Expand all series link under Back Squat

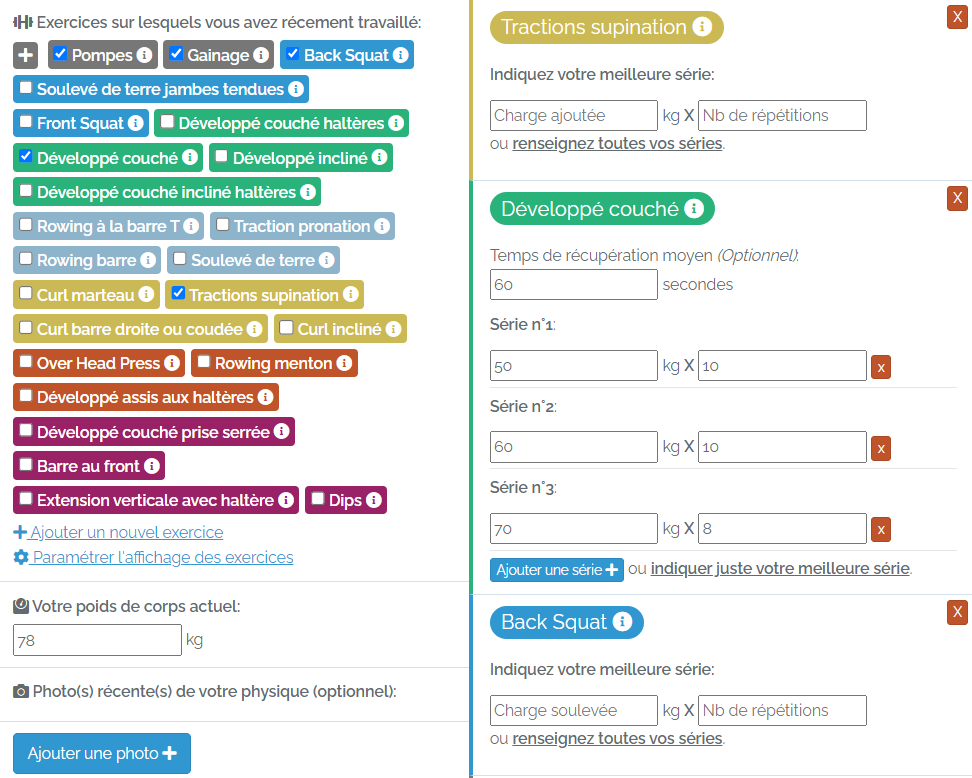[x=617, y=738]
